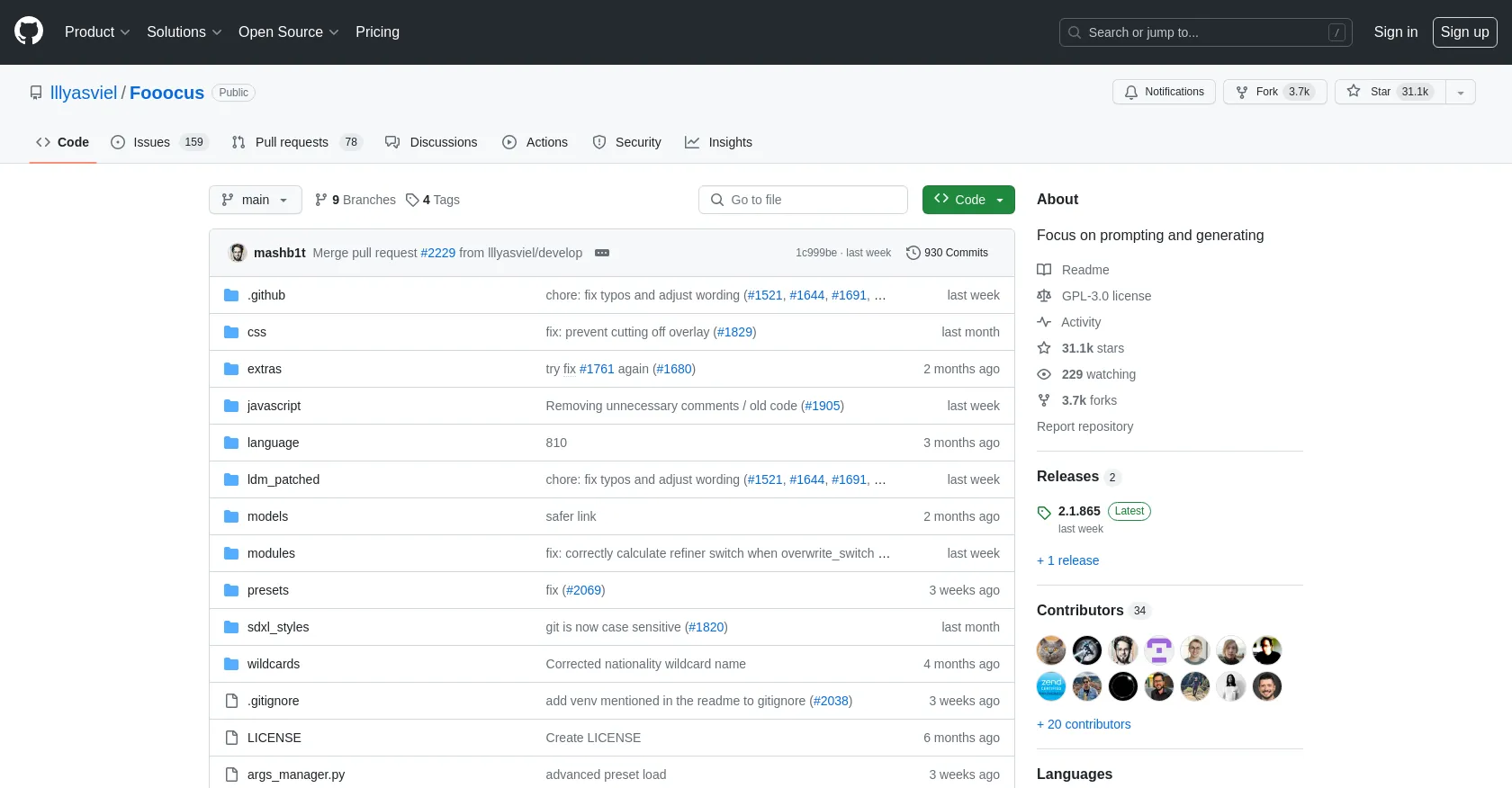Click the license scale icon
The height and width of the screenshot is (788, 1512).
[1044, 296]
